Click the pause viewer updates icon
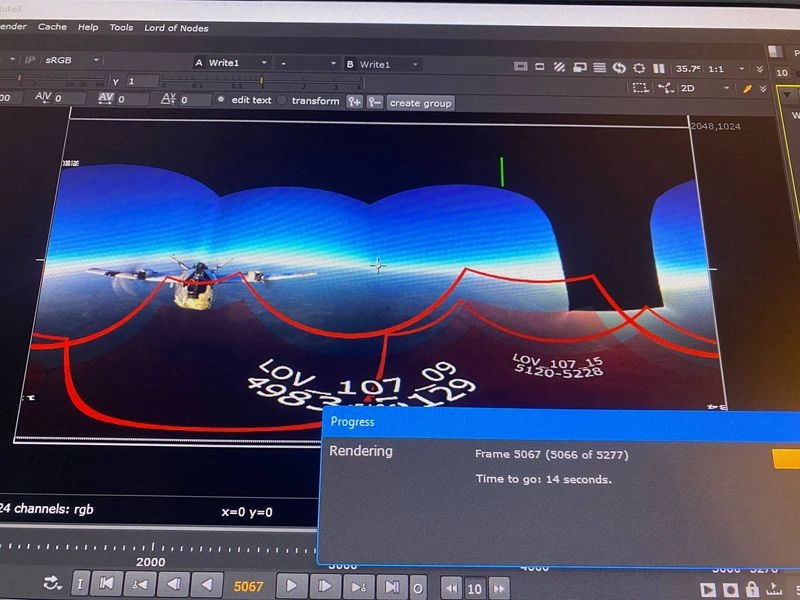The height and width of the screenshot is (600, 800). coord(659,68)
